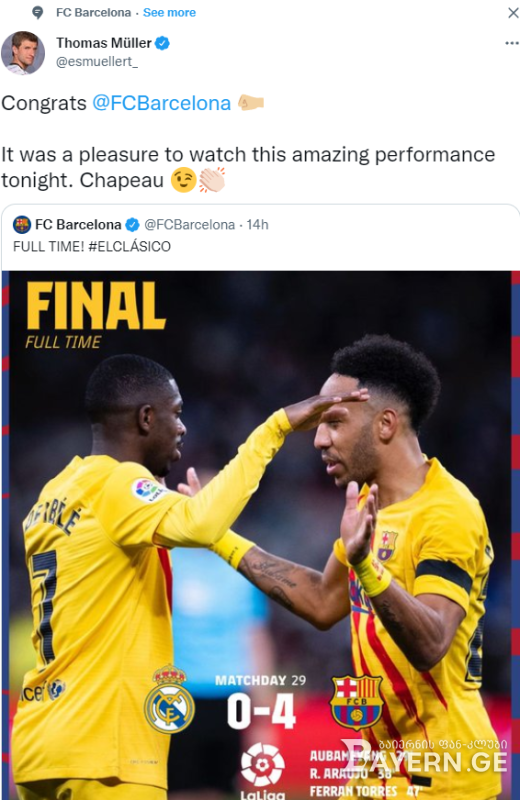Click the FULL TIME! quoted tweet text
Image resolution: width=520 pixels, height=800 pixels.
pyautogui.click(x=48, y=246)
